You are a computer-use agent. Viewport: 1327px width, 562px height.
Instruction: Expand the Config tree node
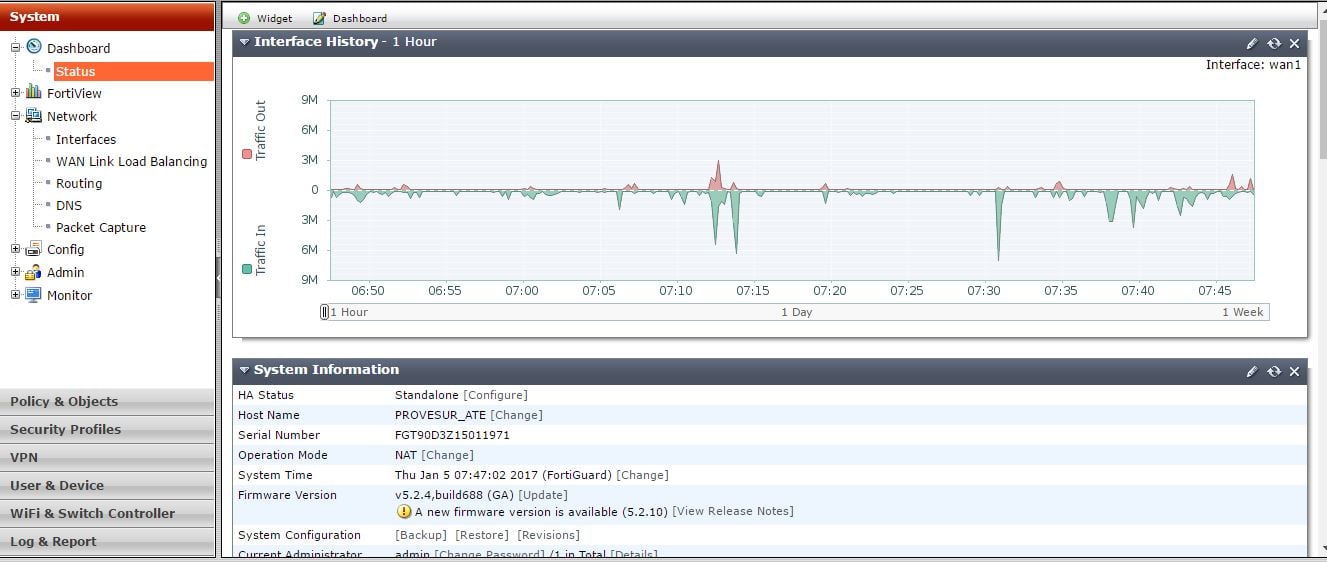click(x=15, y=249)
